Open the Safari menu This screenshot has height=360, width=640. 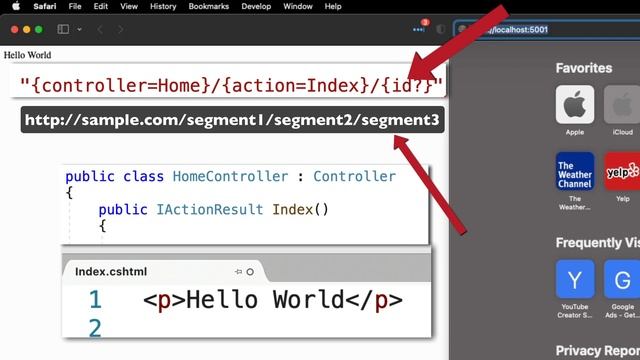tap(44, 6)
